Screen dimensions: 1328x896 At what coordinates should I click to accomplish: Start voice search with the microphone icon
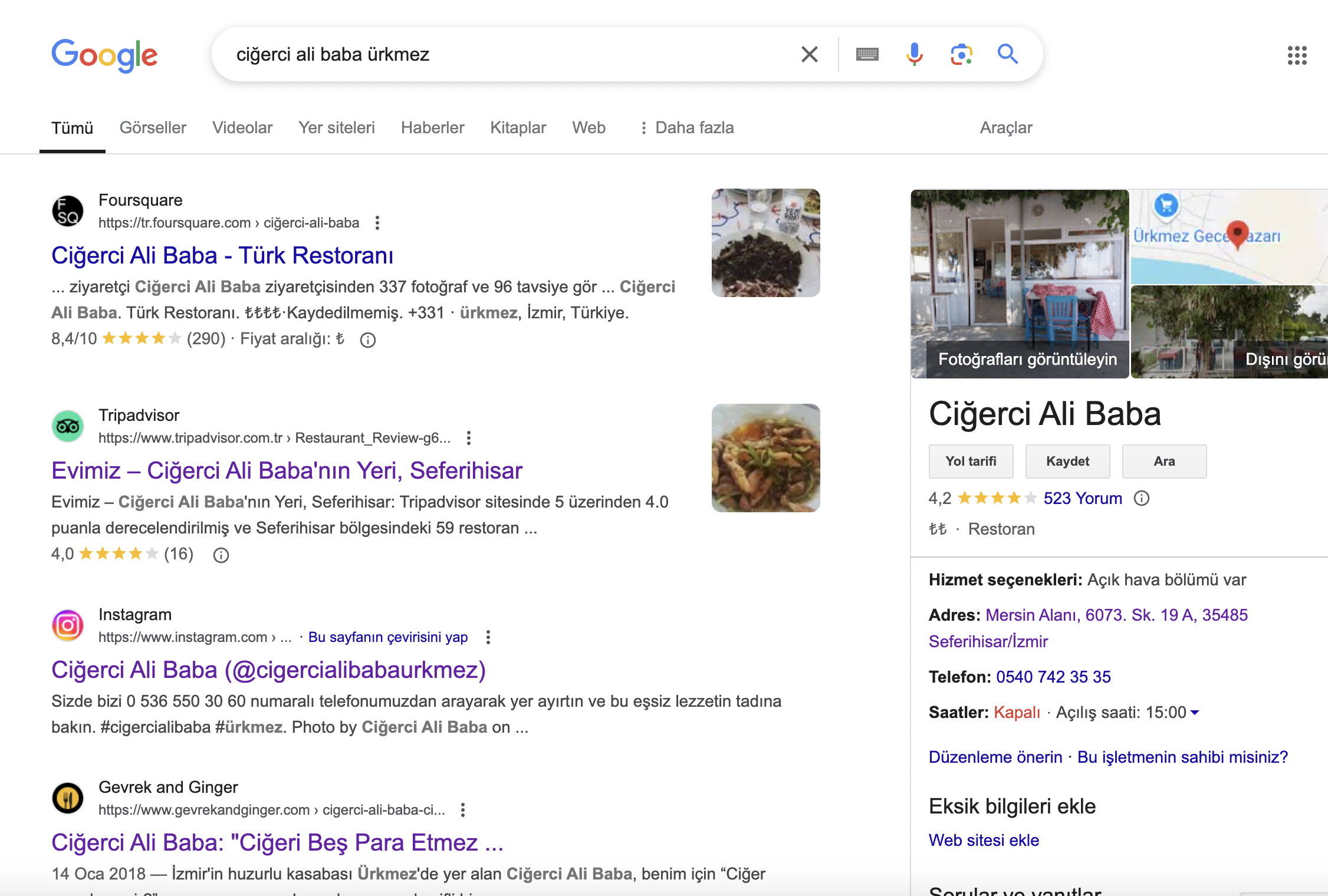[914, 54]
